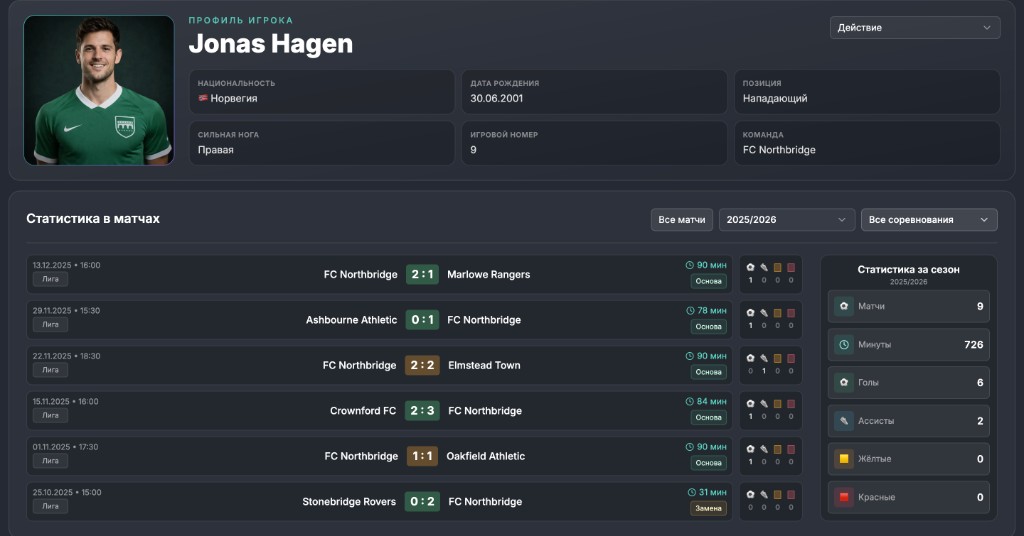Click the Команда FC Northbridge field

[x=867, y=143]
